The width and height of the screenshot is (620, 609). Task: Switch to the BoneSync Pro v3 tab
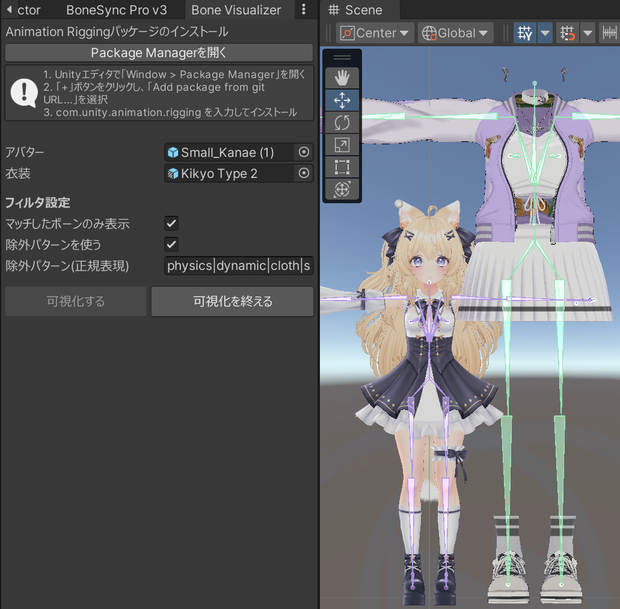pos(116,10)
